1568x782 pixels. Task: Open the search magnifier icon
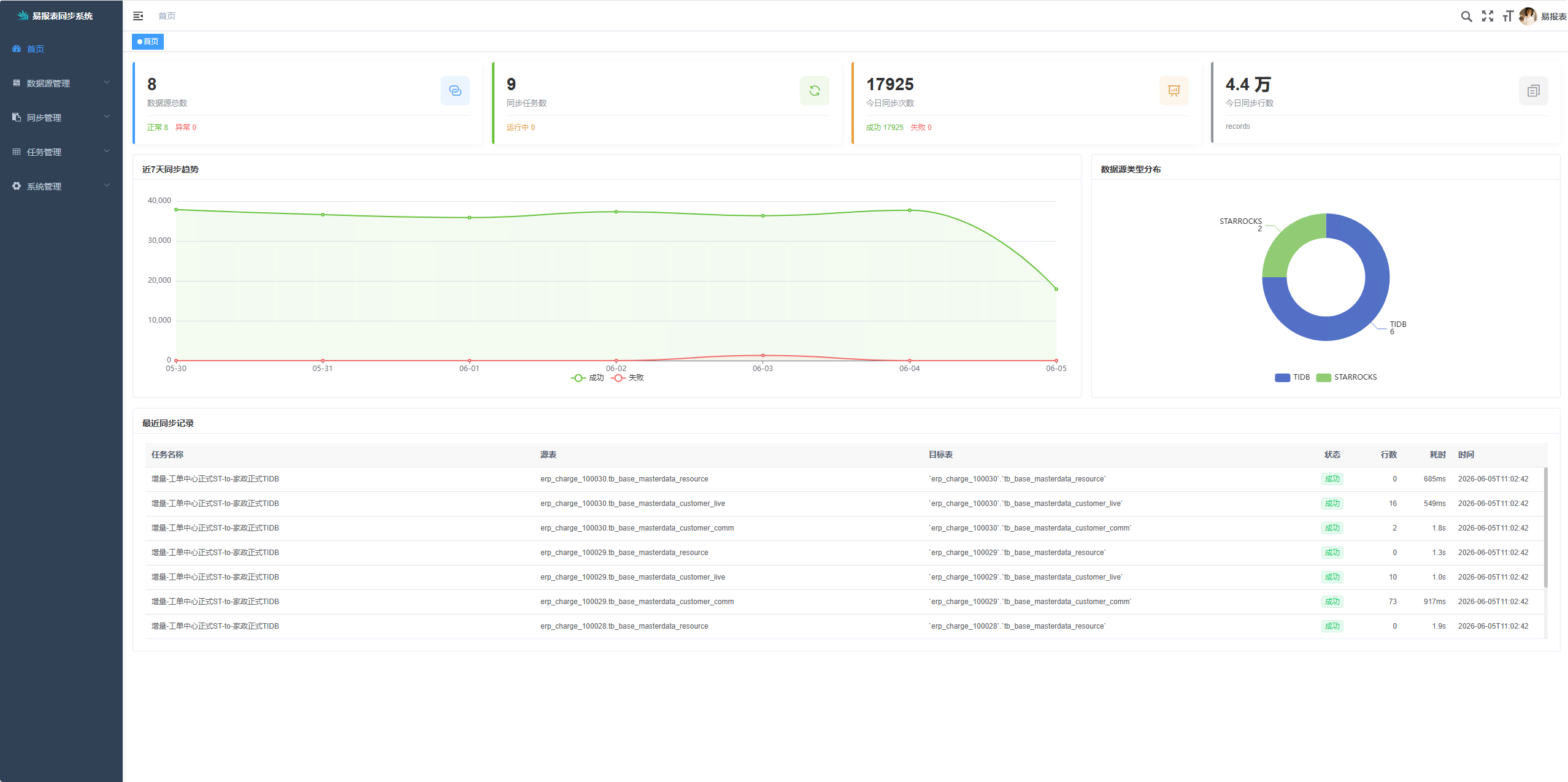click(1466, 17)
